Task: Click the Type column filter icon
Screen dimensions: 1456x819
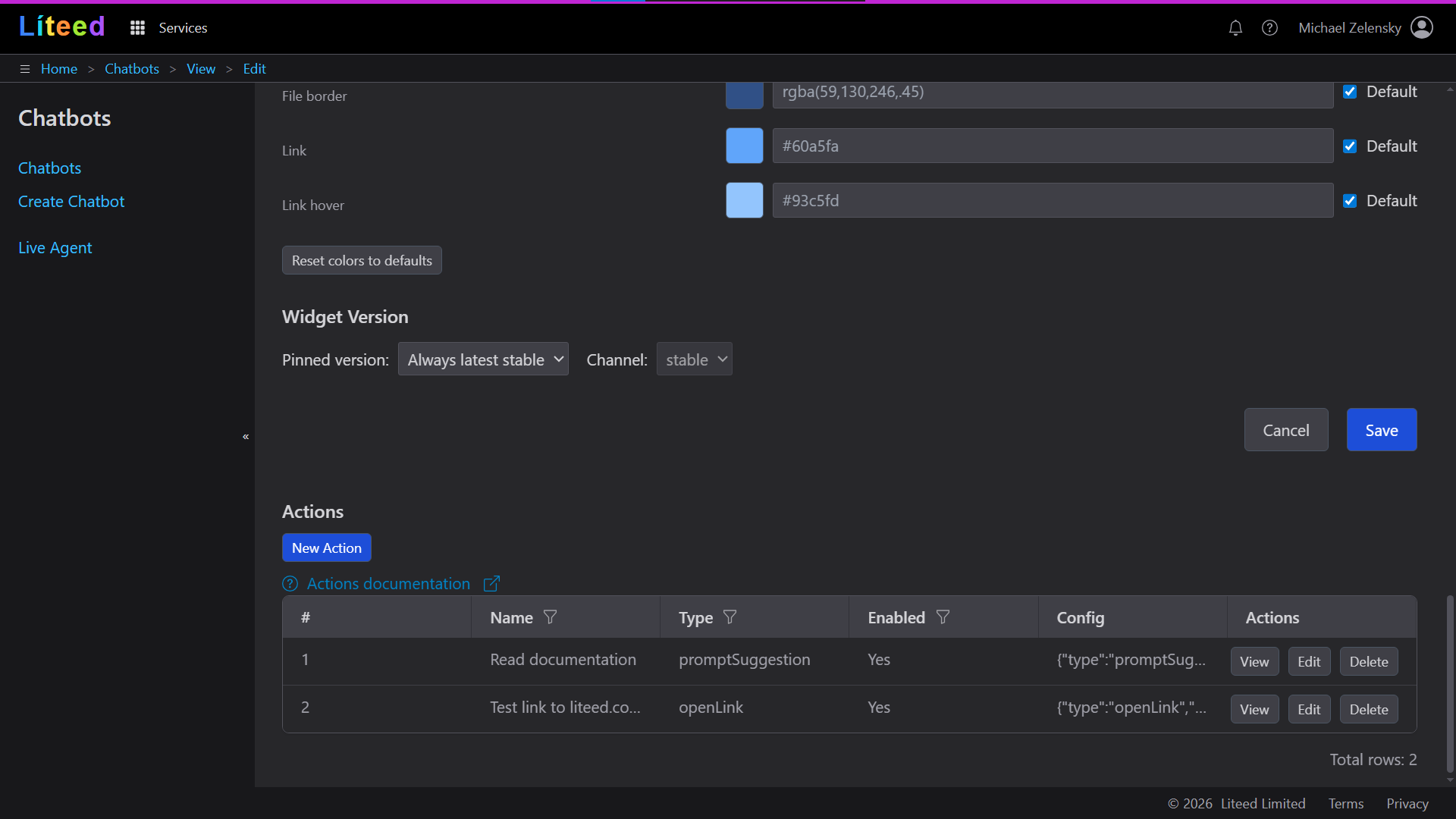Action: pos(730,617)
